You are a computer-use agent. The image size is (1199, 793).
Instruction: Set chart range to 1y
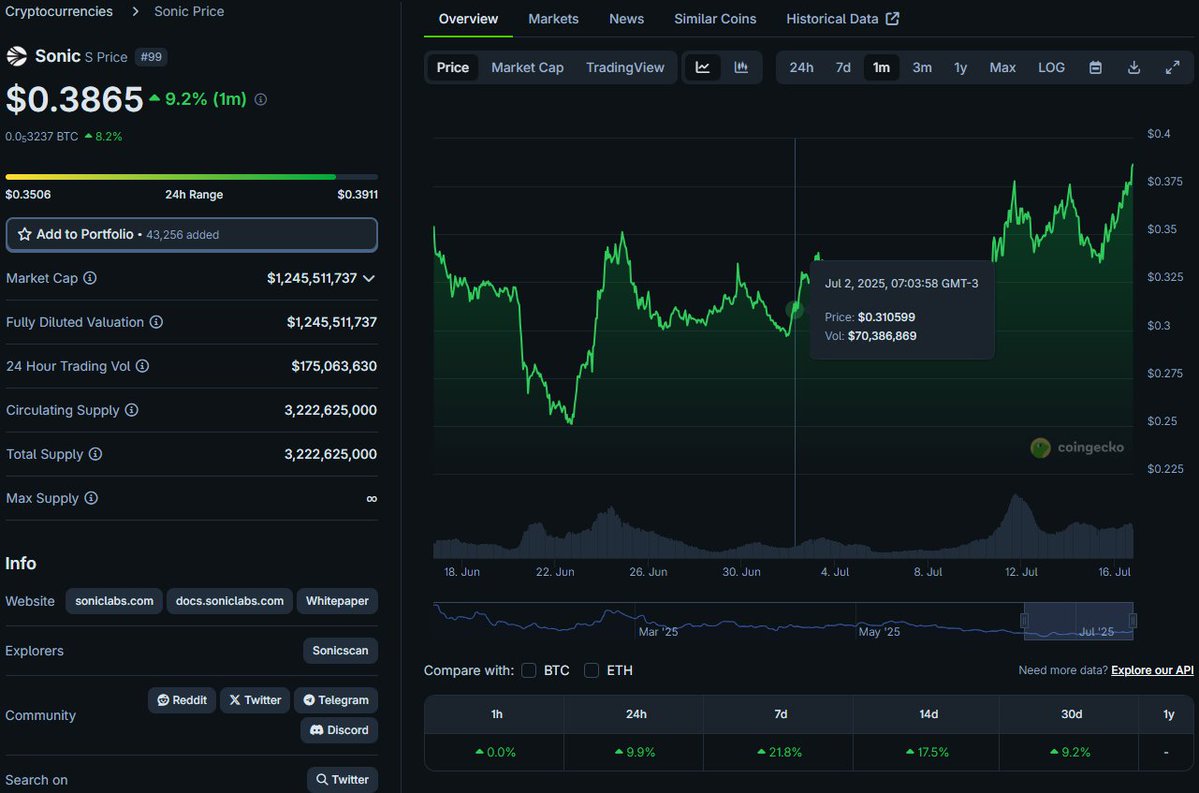[x=960, y=67]
